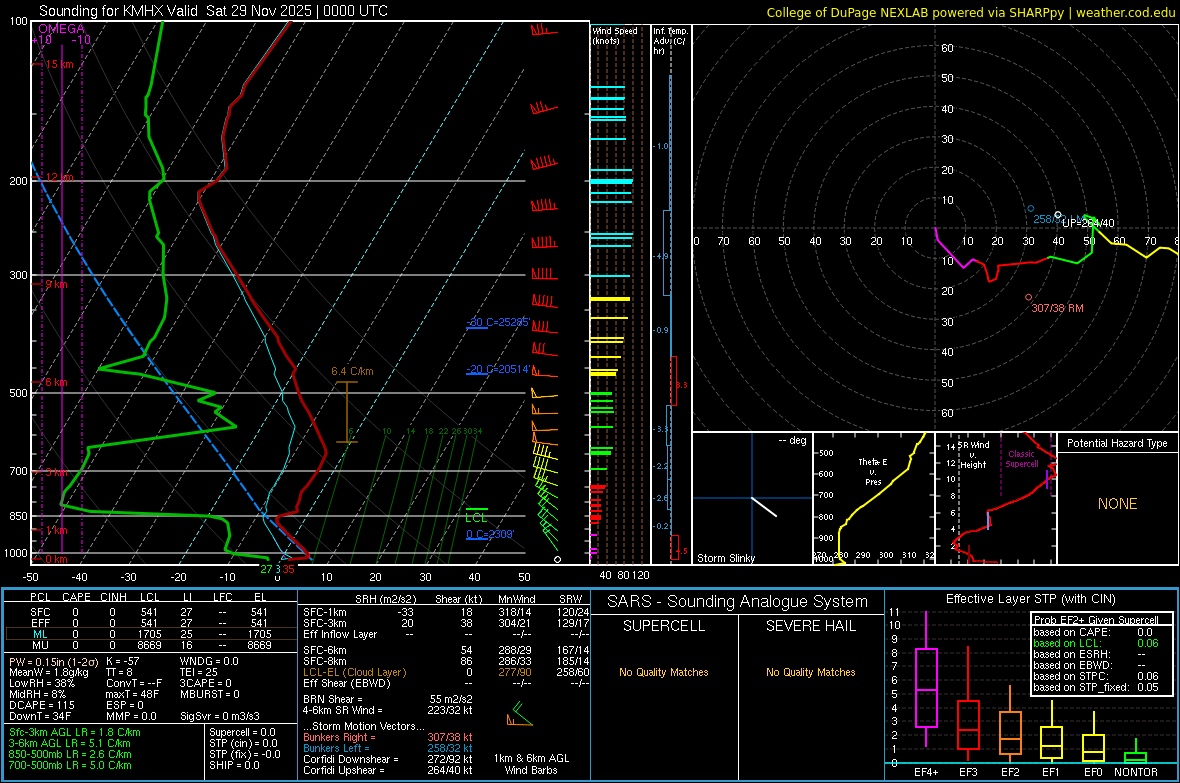1180x783 pixels.
Task: Click the '850-500mb LR = 2.6 C/km' line
Action: (x=70, y=754)
